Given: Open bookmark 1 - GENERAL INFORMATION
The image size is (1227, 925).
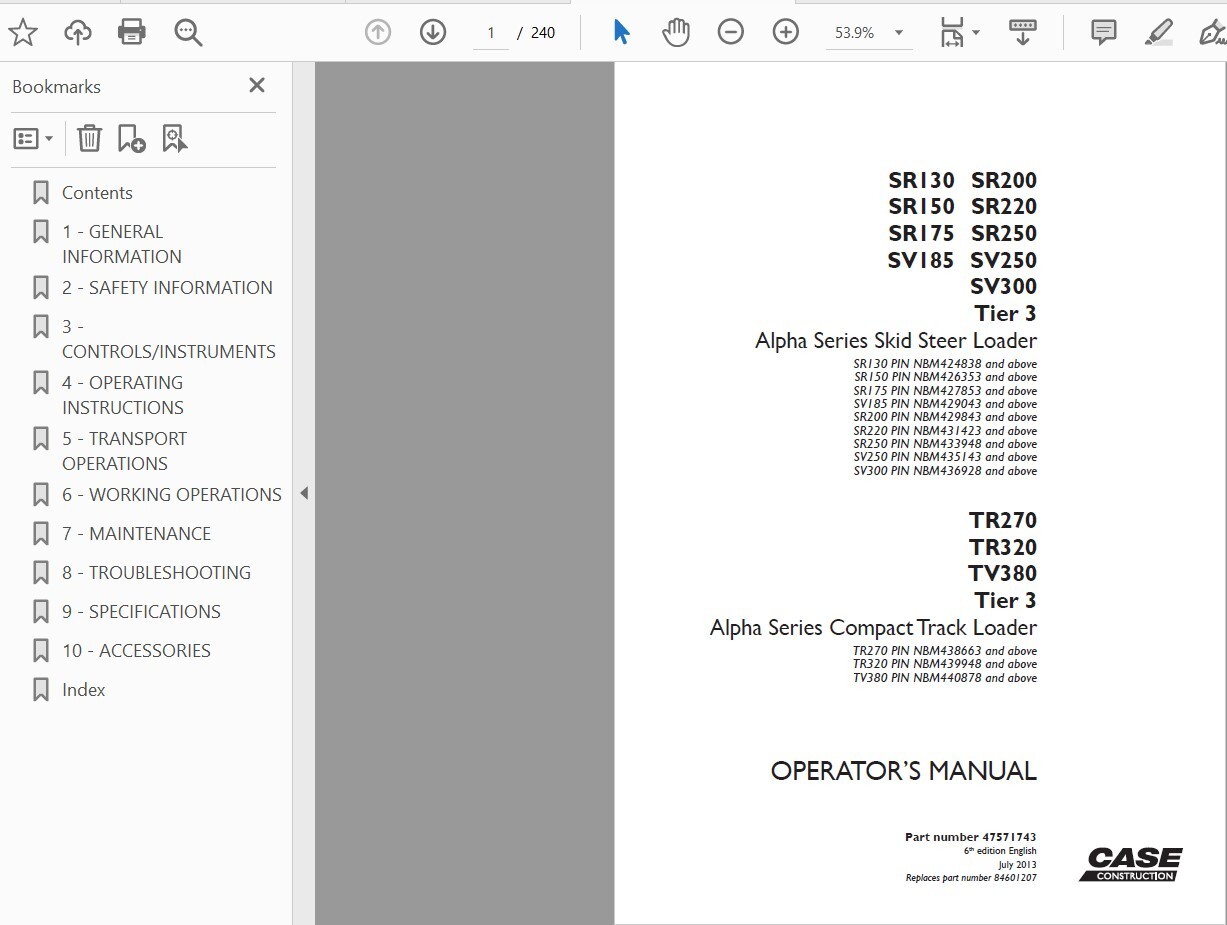Looking at the screenshot, I should pos(122,244).
